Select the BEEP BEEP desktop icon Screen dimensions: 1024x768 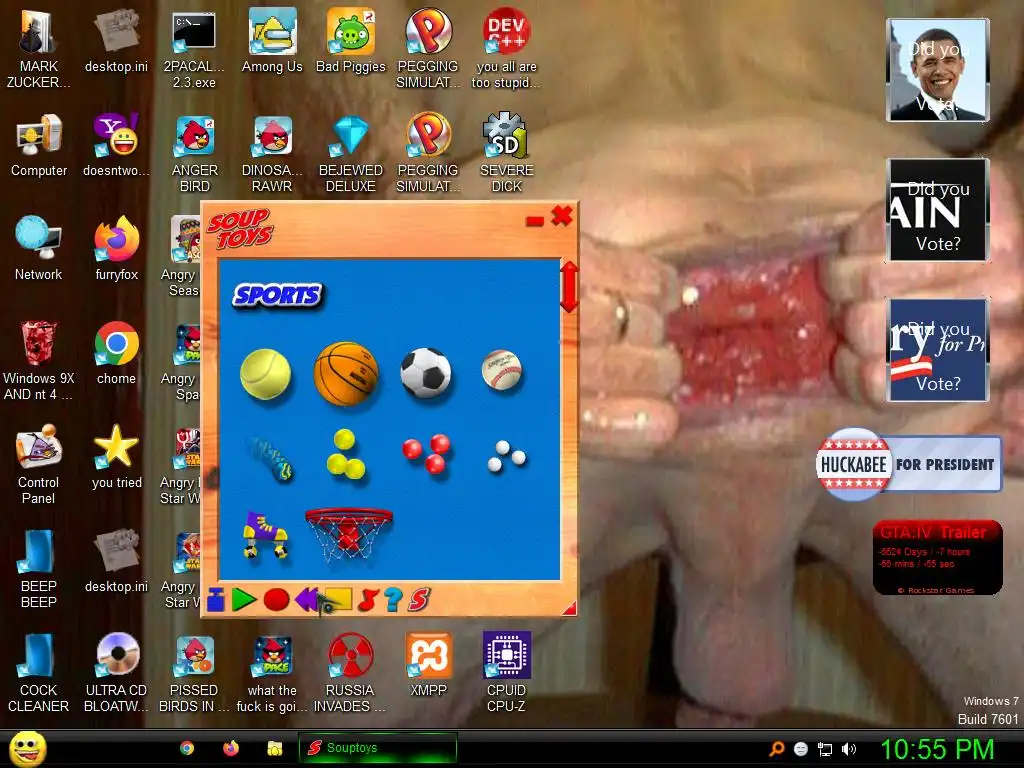39,568
